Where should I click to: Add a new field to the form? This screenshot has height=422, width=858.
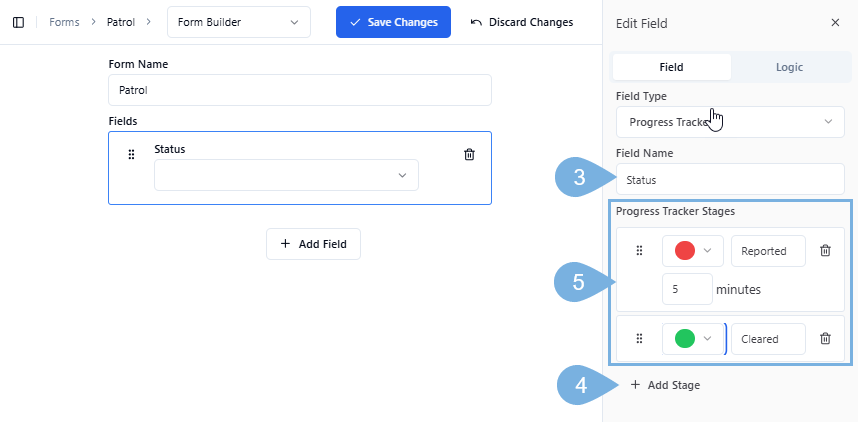click(313, 244)
